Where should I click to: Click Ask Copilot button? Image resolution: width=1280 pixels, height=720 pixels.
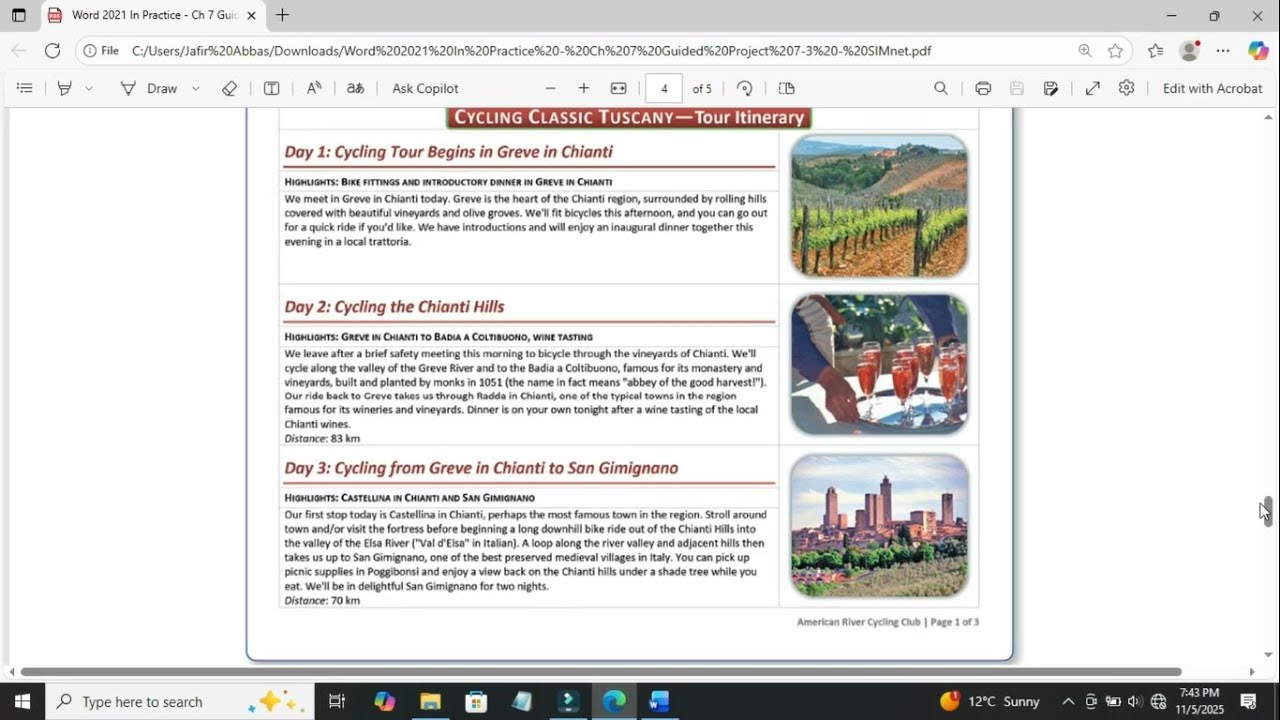click(x=425, y=88)
